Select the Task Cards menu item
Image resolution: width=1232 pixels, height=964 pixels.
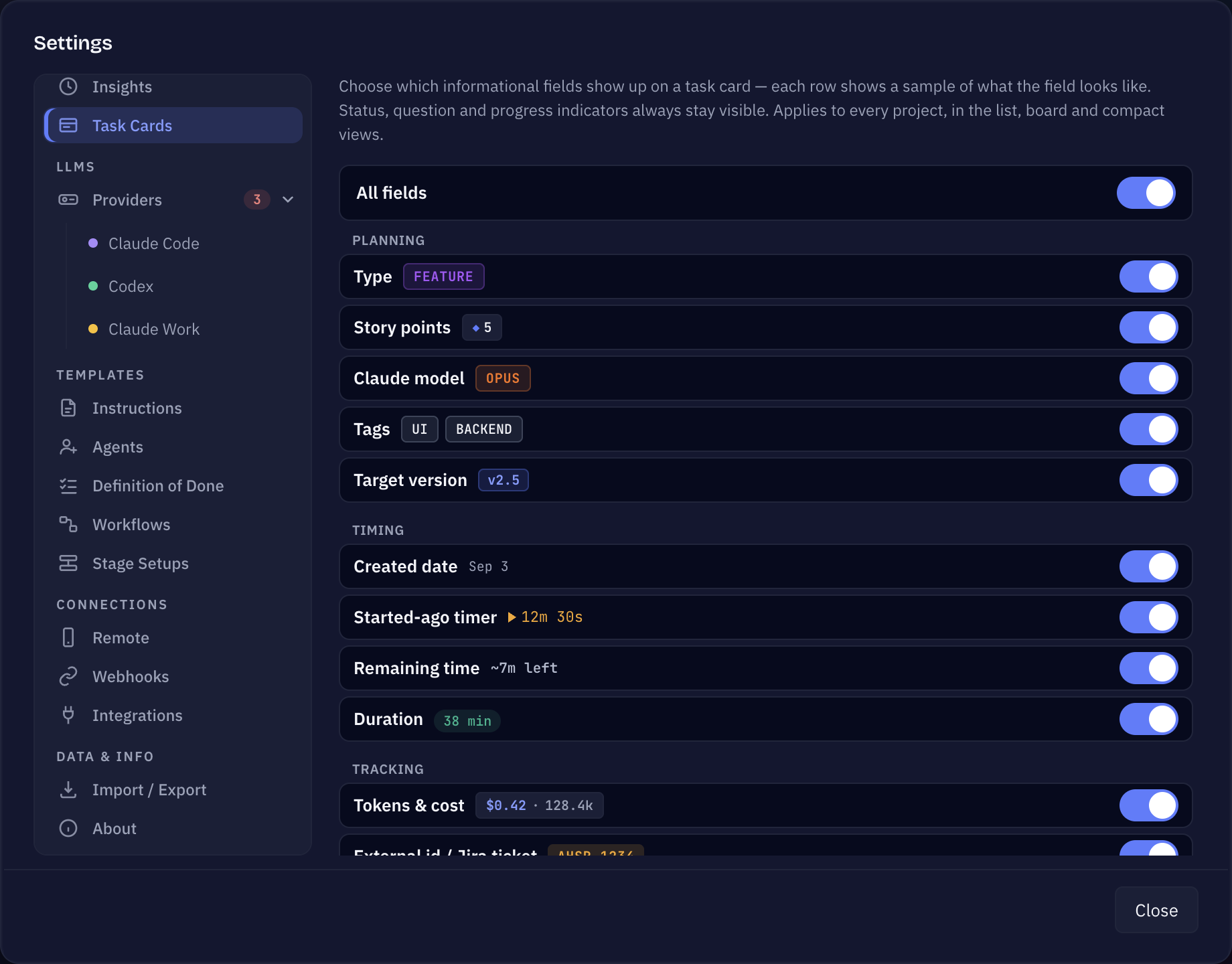[173, 125]
